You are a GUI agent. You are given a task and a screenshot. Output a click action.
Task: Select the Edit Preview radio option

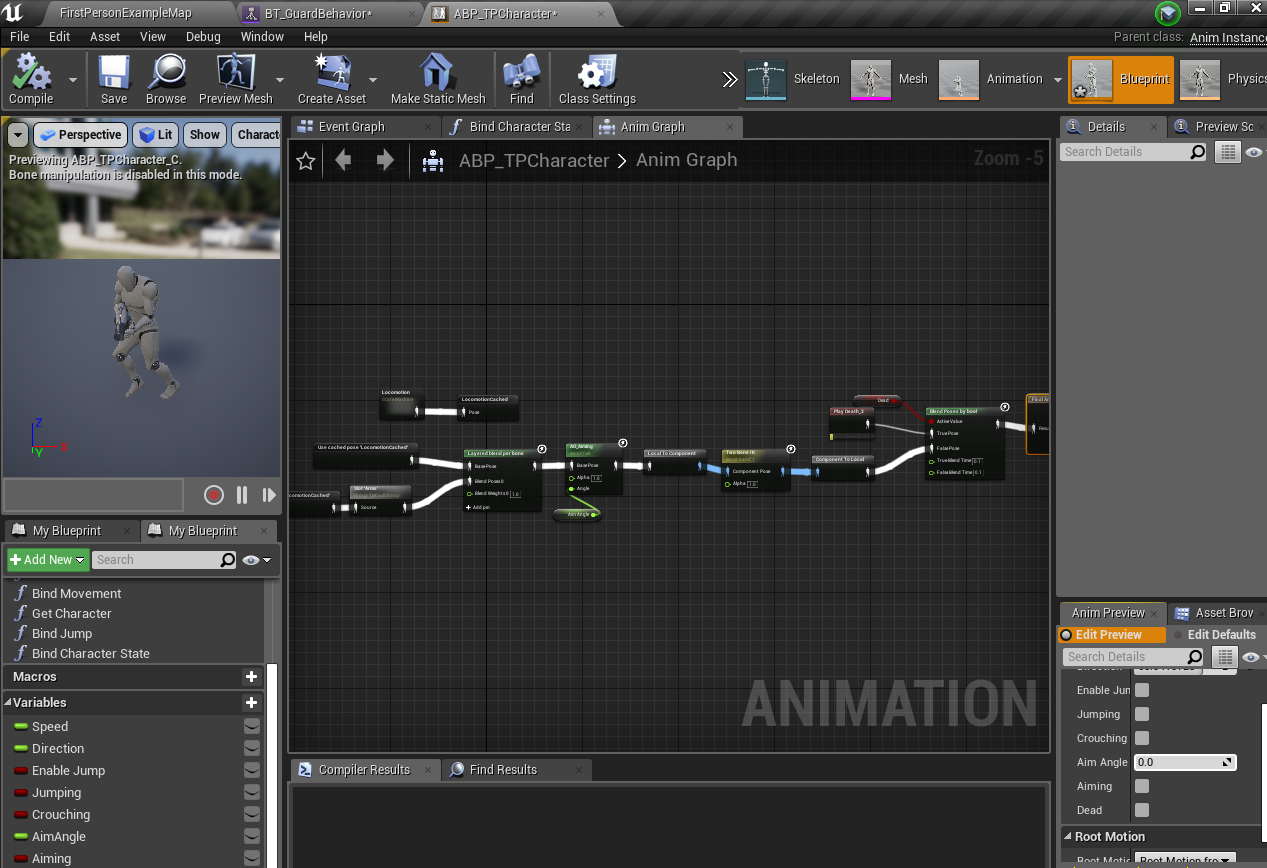(1112, 635)
